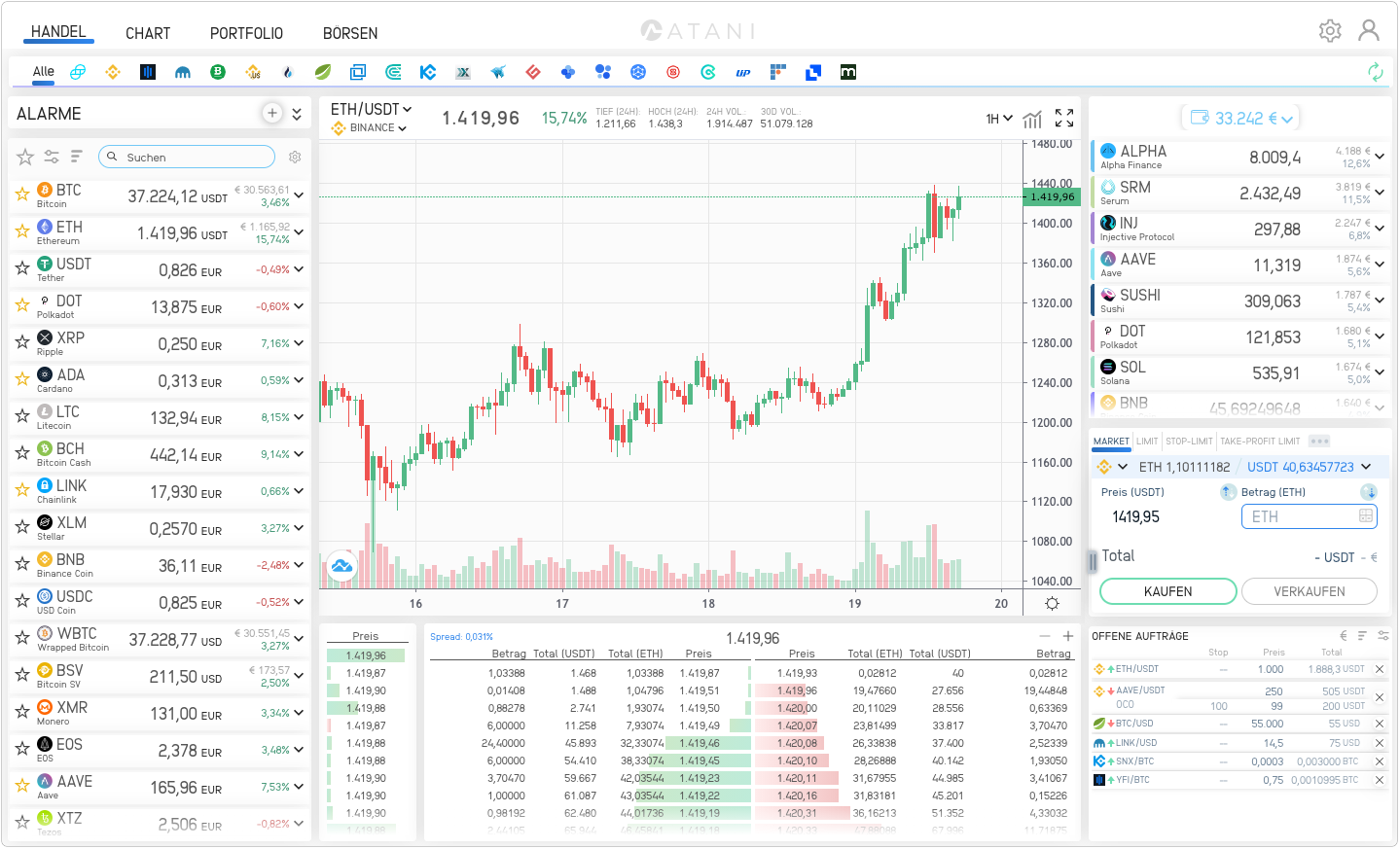Open watchlist filter sliders icon
This screenshot has width=1400, height=849.
click(x=52, y=157)
